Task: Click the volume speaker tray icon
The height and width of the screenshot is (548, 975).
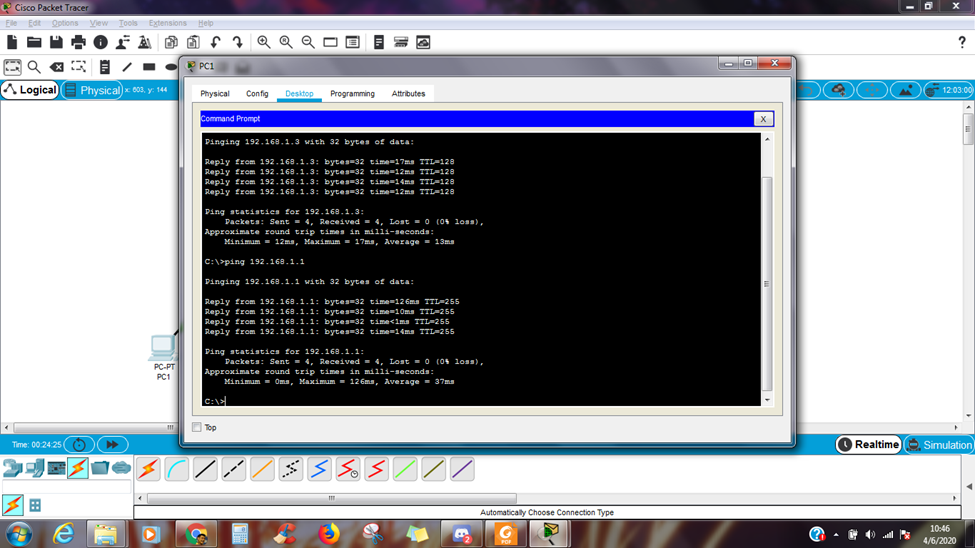Action: coord(870,535)
